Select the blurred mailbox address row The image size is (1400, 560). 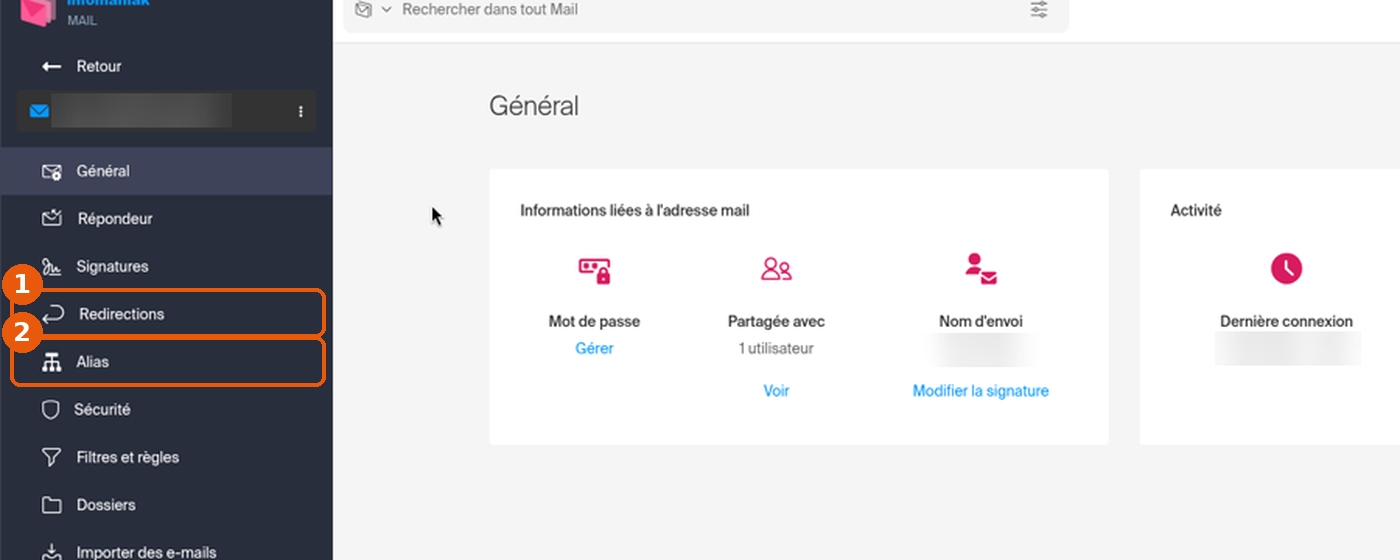(166, 111)
